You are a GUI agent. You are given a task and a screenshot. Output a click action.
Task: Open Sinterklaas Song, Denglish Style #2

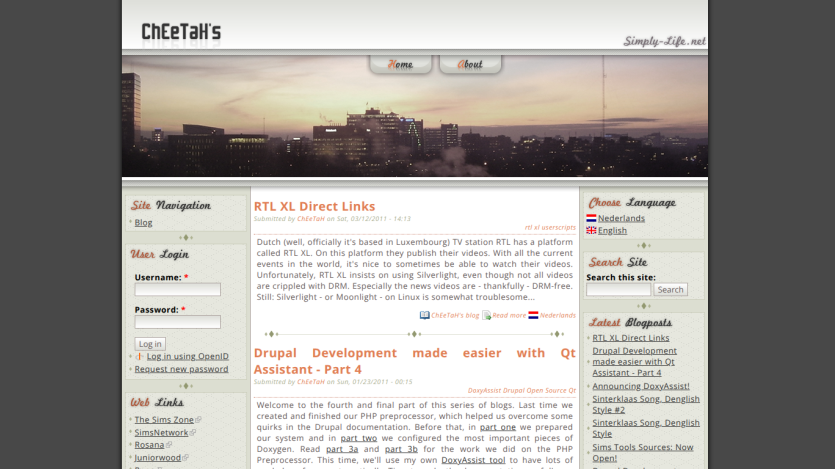click(646, 405)
